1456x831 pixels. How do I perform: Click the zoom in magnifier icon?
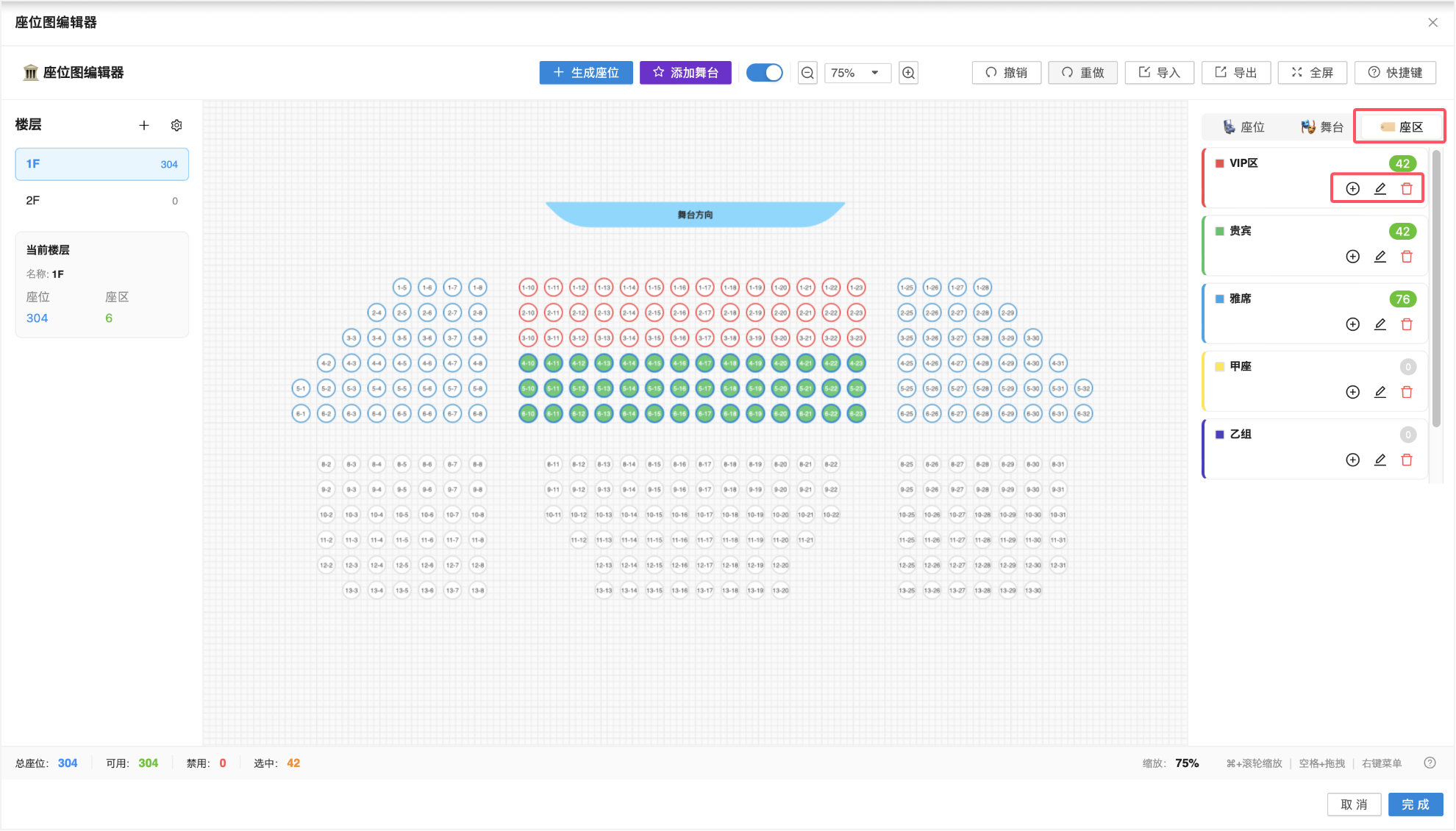coord(909,73)
